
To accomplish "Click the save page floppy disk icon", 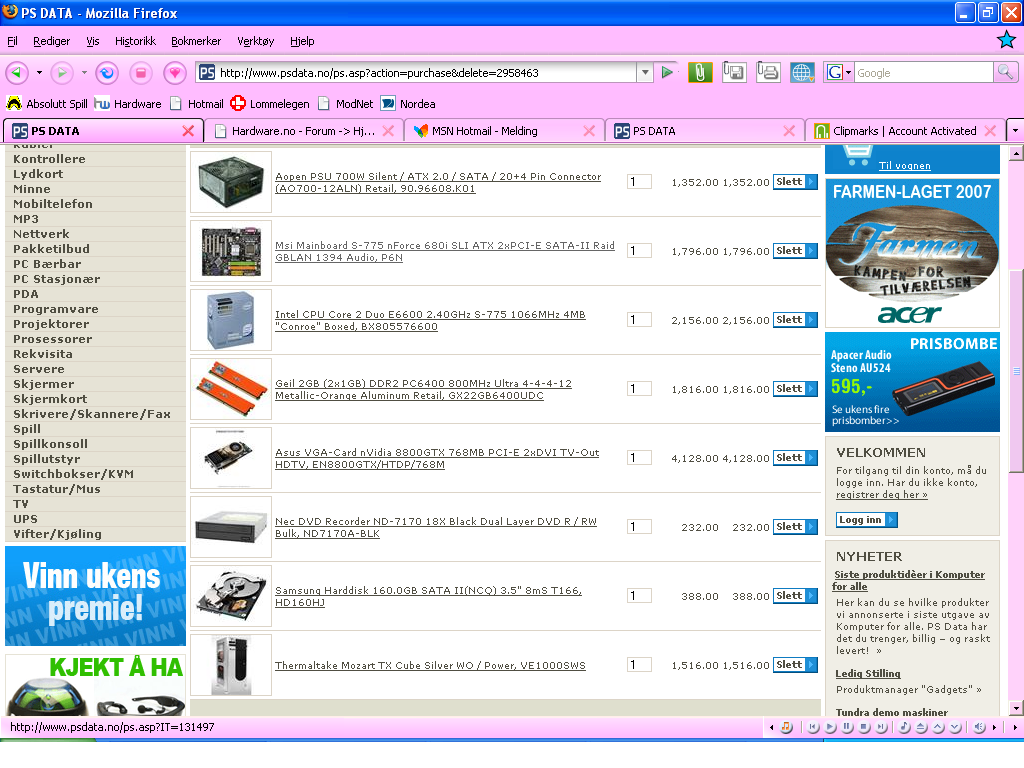I will coord(734,72).
